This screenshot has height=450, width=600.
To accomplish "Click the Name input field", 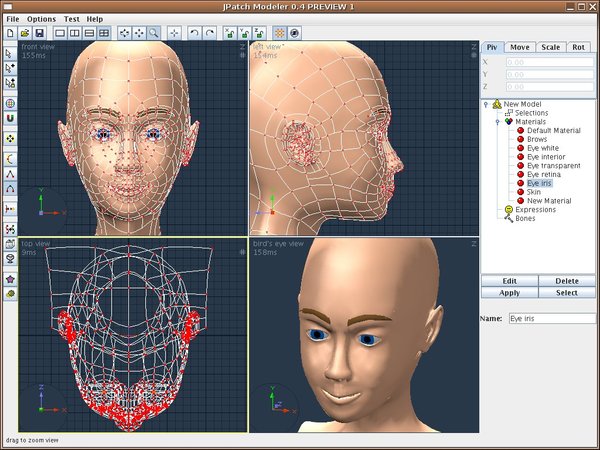I will [x=551, y=318].
